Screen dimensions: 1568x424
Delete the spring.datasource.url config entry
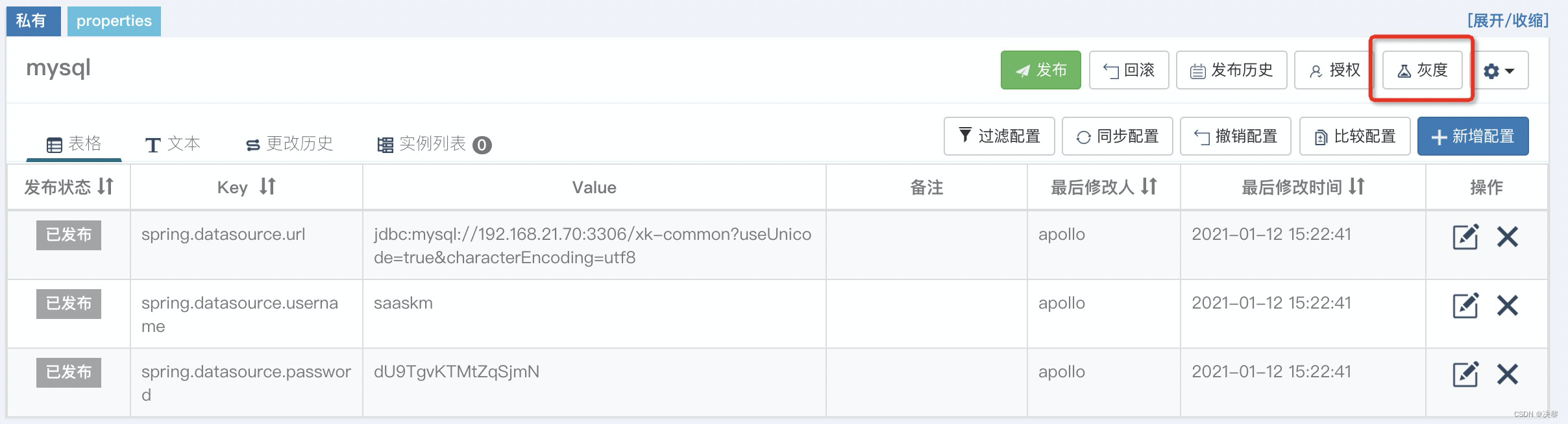(x=1507, y=237)
